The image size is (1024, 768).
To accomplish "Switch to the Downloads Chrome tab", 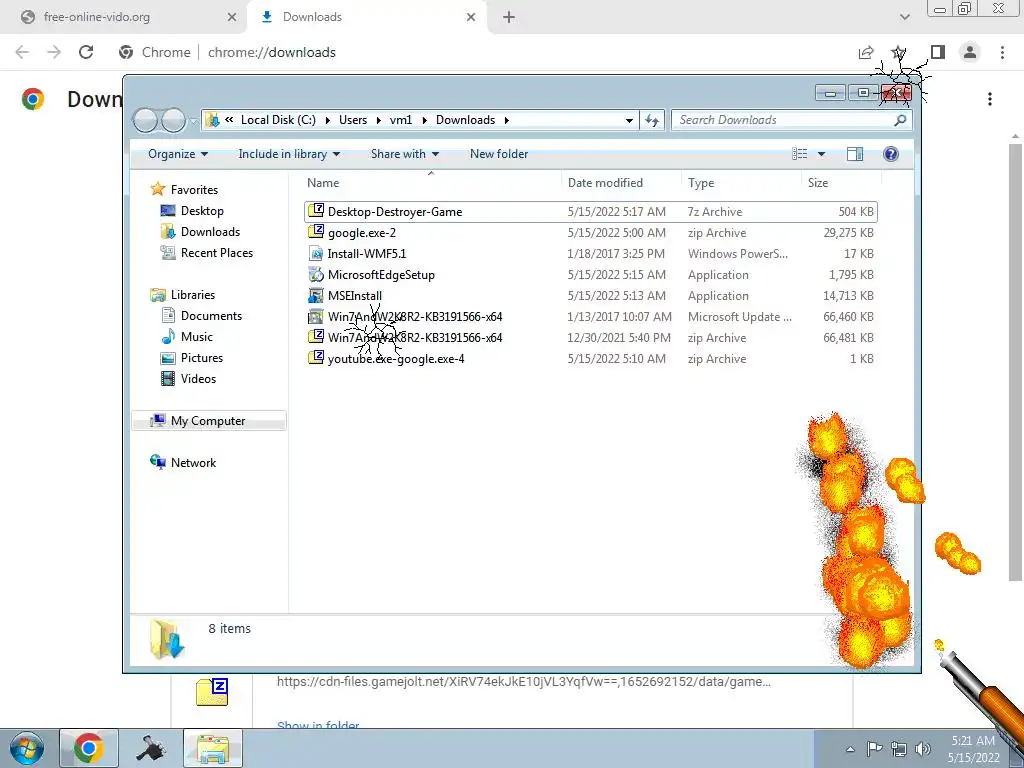I will pos(366,17).
